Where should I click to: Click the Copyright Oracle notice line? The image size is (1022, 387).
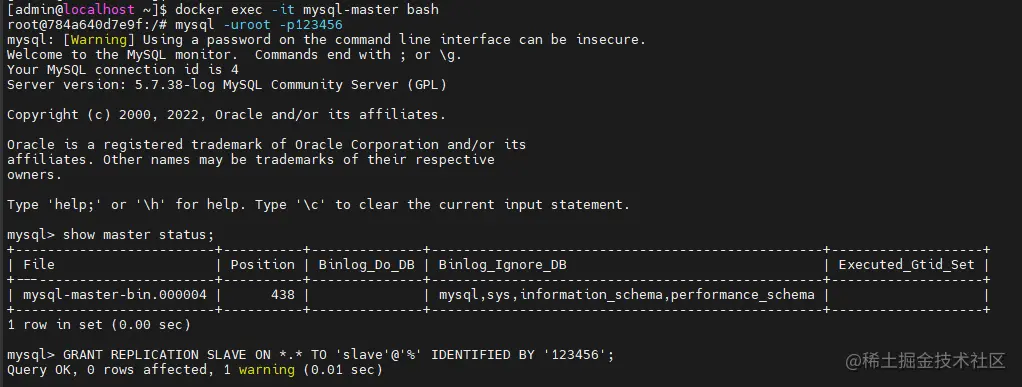tap(227, 115)
